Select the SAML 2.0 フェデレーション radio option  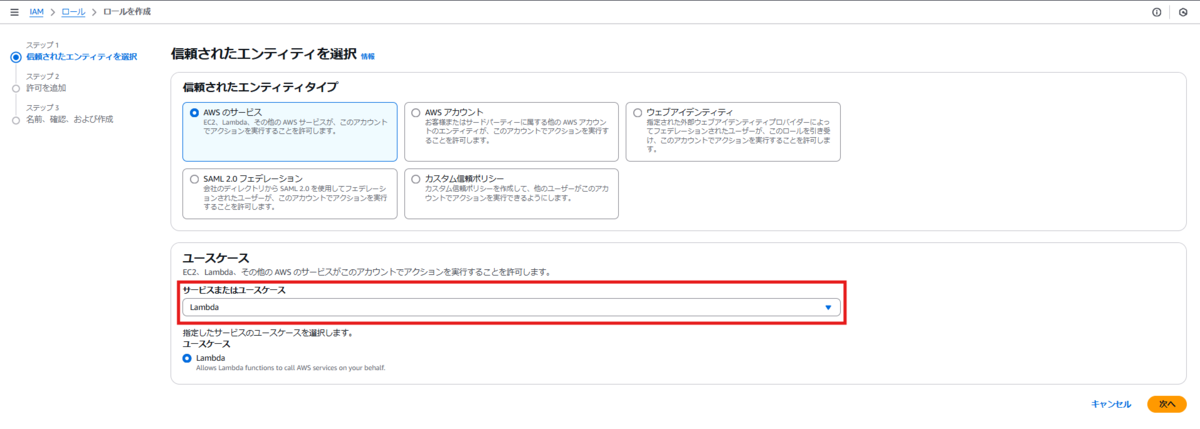click(194, 178)
